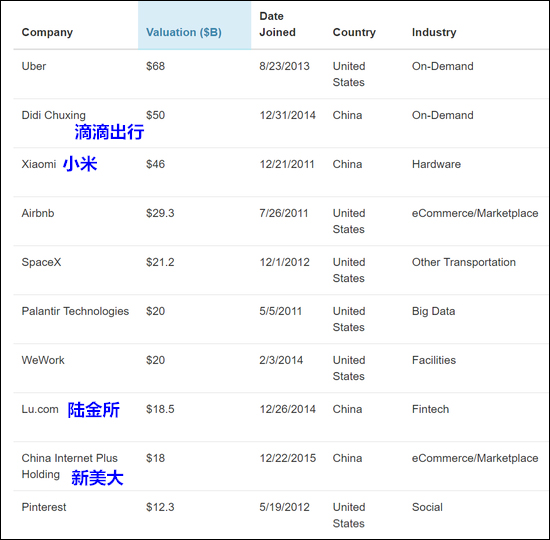Click Palantir's United States country cell

pyautogui.click(x=349, y=319)
